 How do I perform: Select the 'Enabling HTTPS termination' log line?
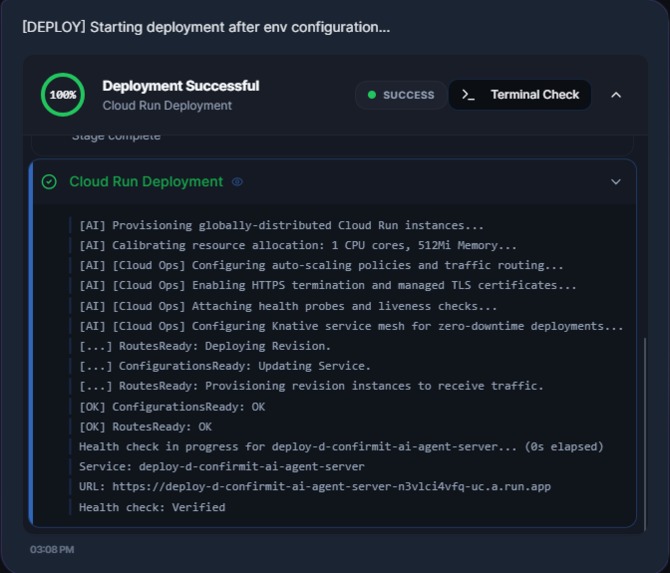(x=328, y=285)
